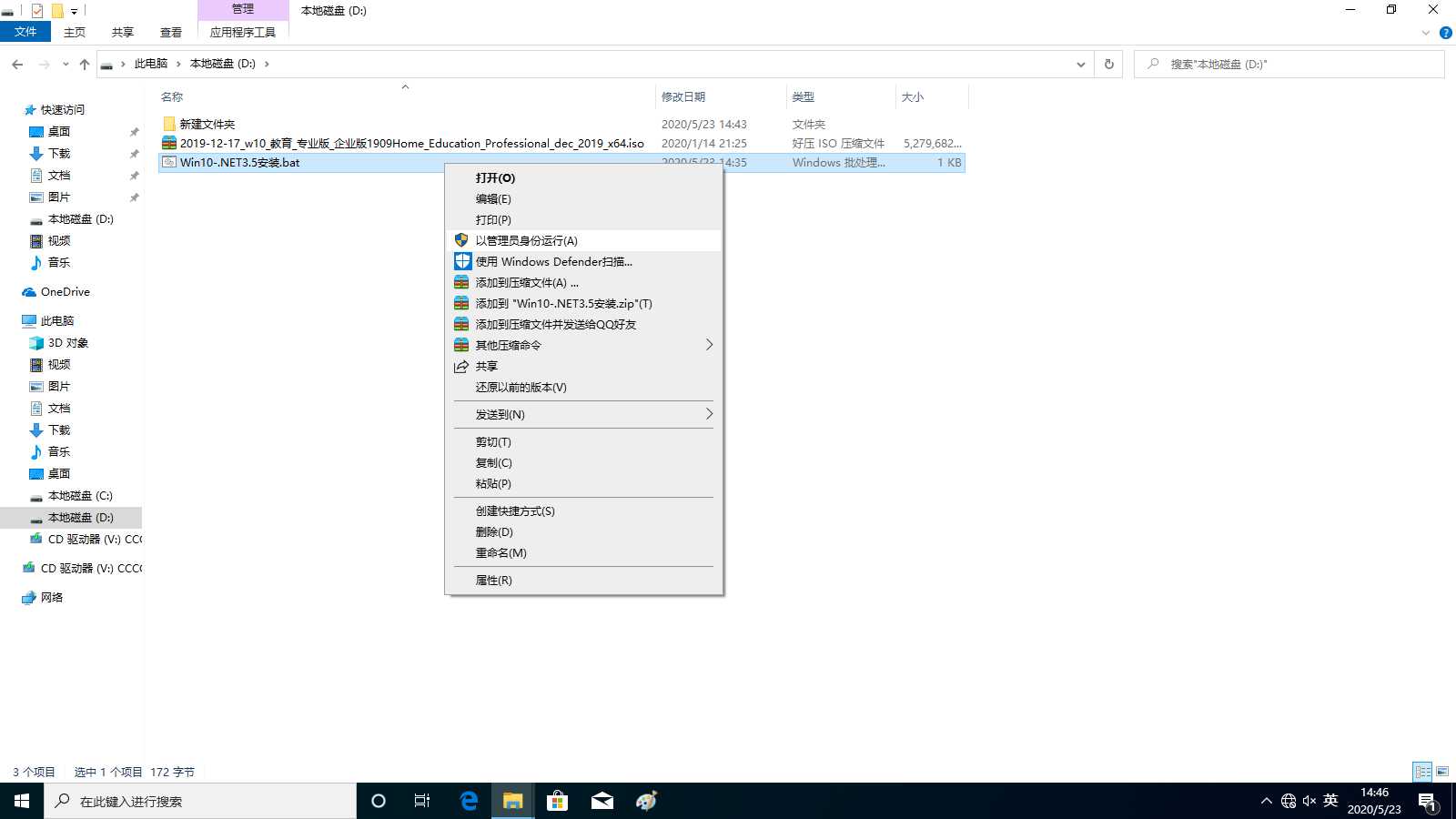Show hidden system tray icons
Screen dimensions: 1456x819
point(1266,801)
